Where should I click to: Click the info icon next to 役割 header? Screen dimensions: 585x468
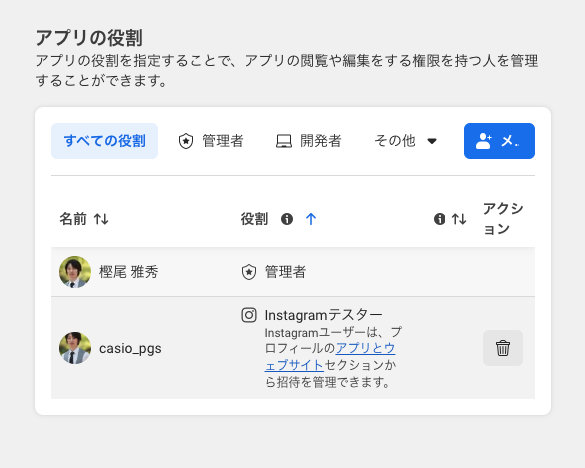pyautogui.click(x=287, y=219)
